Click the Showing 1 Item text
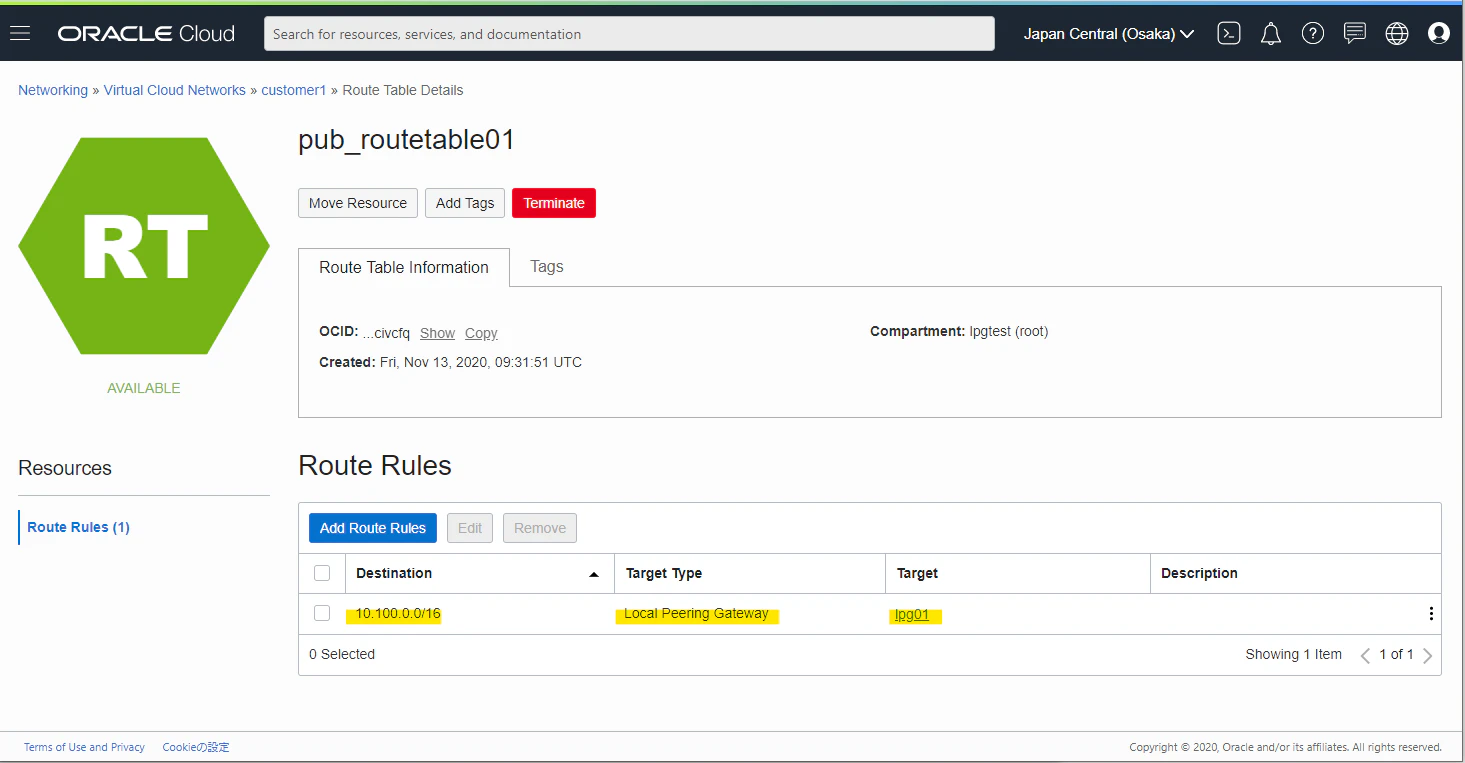 tap(1293, 654)
